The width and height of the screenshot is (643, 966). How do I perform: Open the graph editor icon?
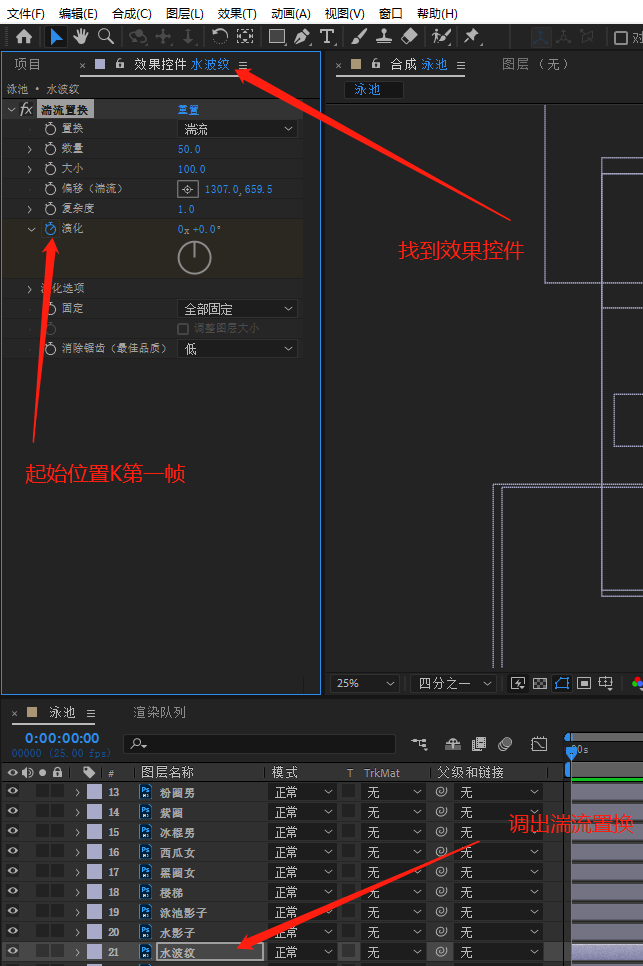(539, 744)
